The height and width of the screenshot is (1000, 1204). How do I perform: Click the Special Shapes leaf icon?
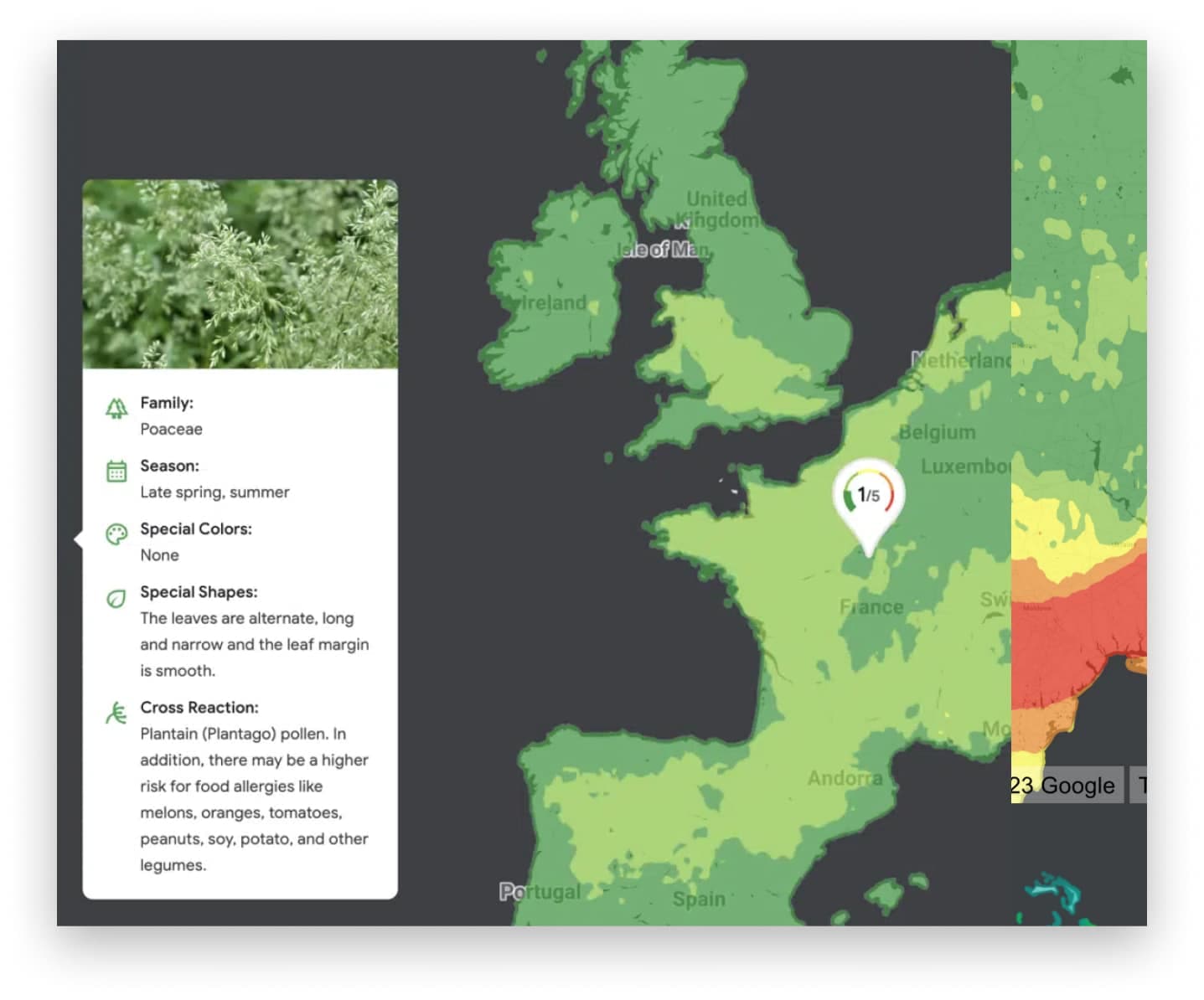point(116,598)
